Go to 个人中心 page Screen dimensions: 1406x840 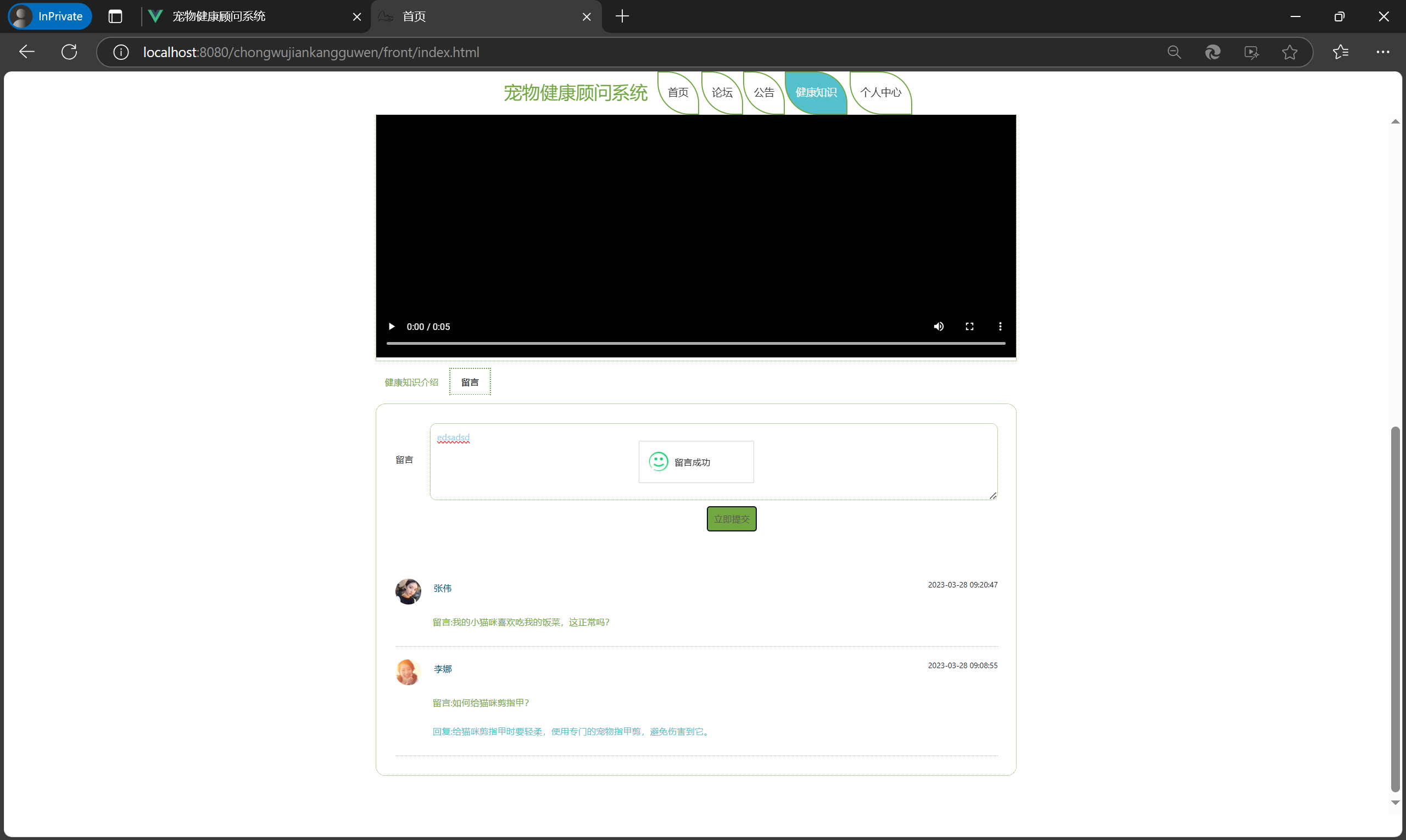(x=880, y=92)
